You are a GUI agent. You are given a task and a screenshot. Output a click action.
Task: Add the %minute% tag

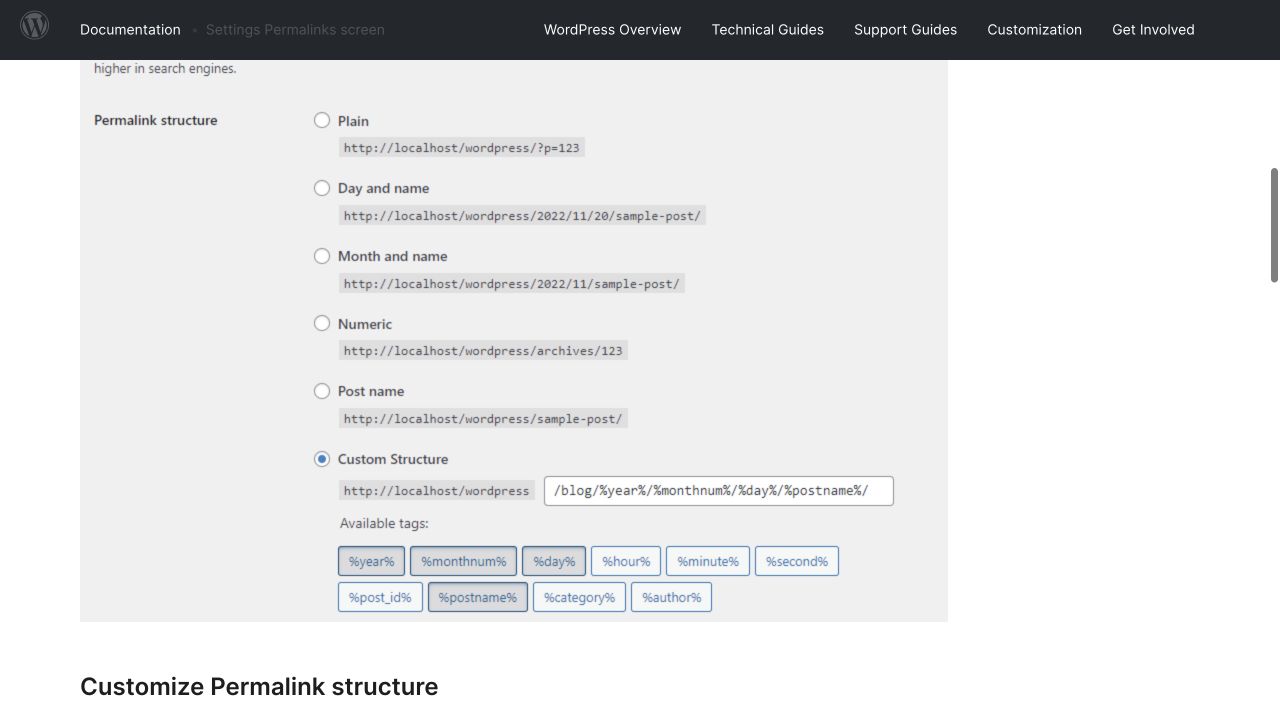click(x=708, y=561)
